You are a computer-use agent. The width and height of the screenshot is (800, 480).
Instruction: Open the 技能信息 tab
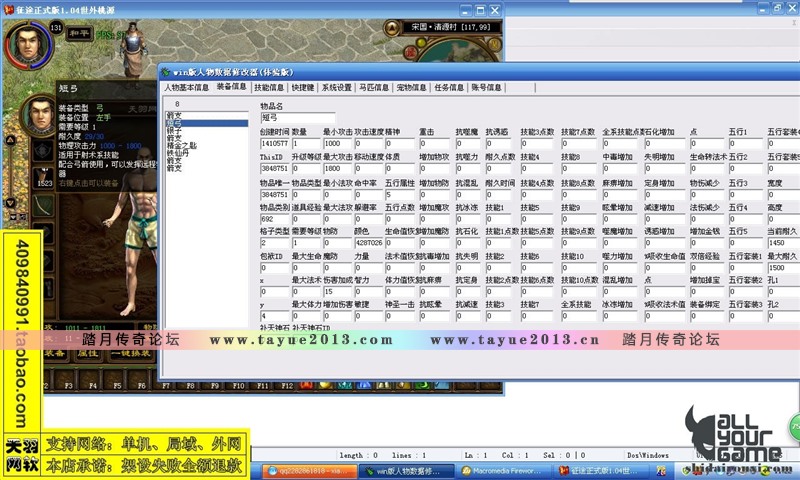[x=272, y=88]
